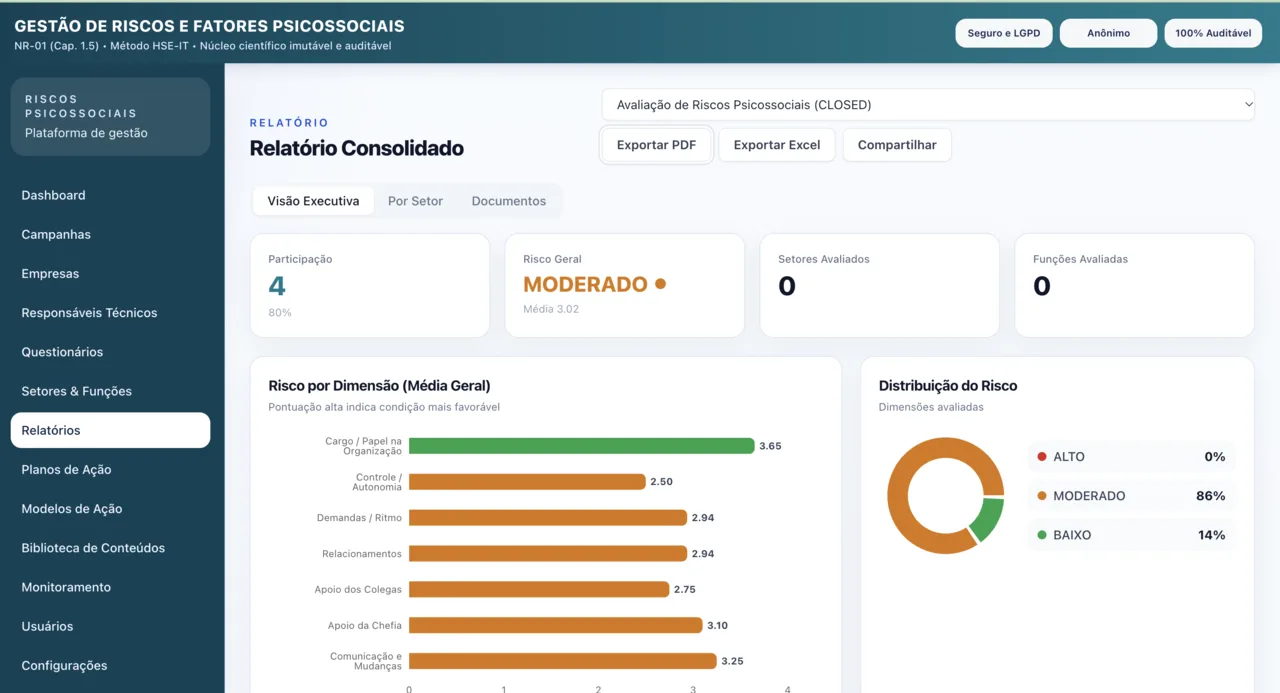Viewport: 1280px width, 693px height.
Task: Click 'Risco por Dimensão (Média Geral)' title
Action: 379,386
